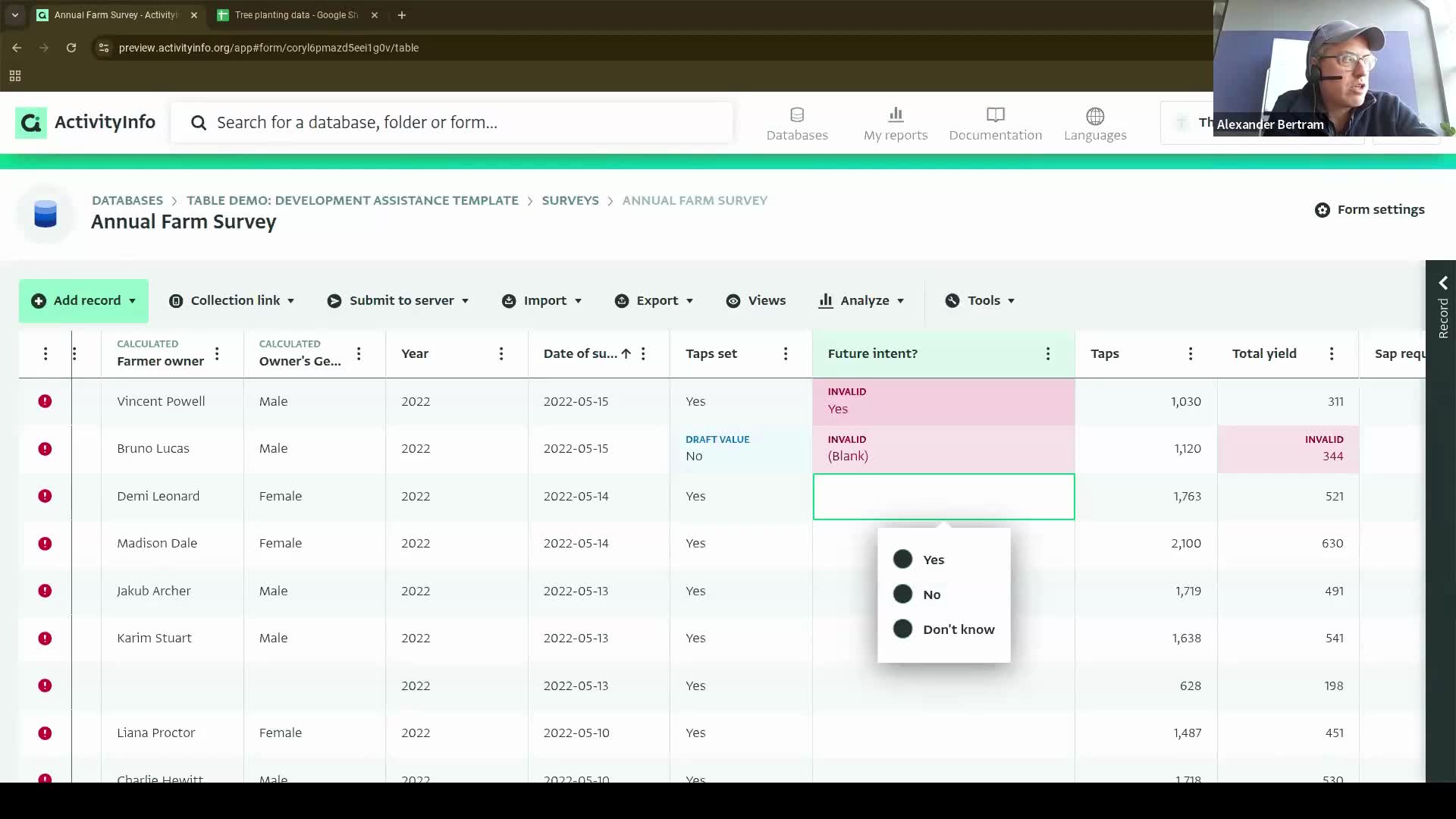This screenshot has height=819, width=1456.
Task: Open Farmer owner column options menu
Action: tap(217, 353)
